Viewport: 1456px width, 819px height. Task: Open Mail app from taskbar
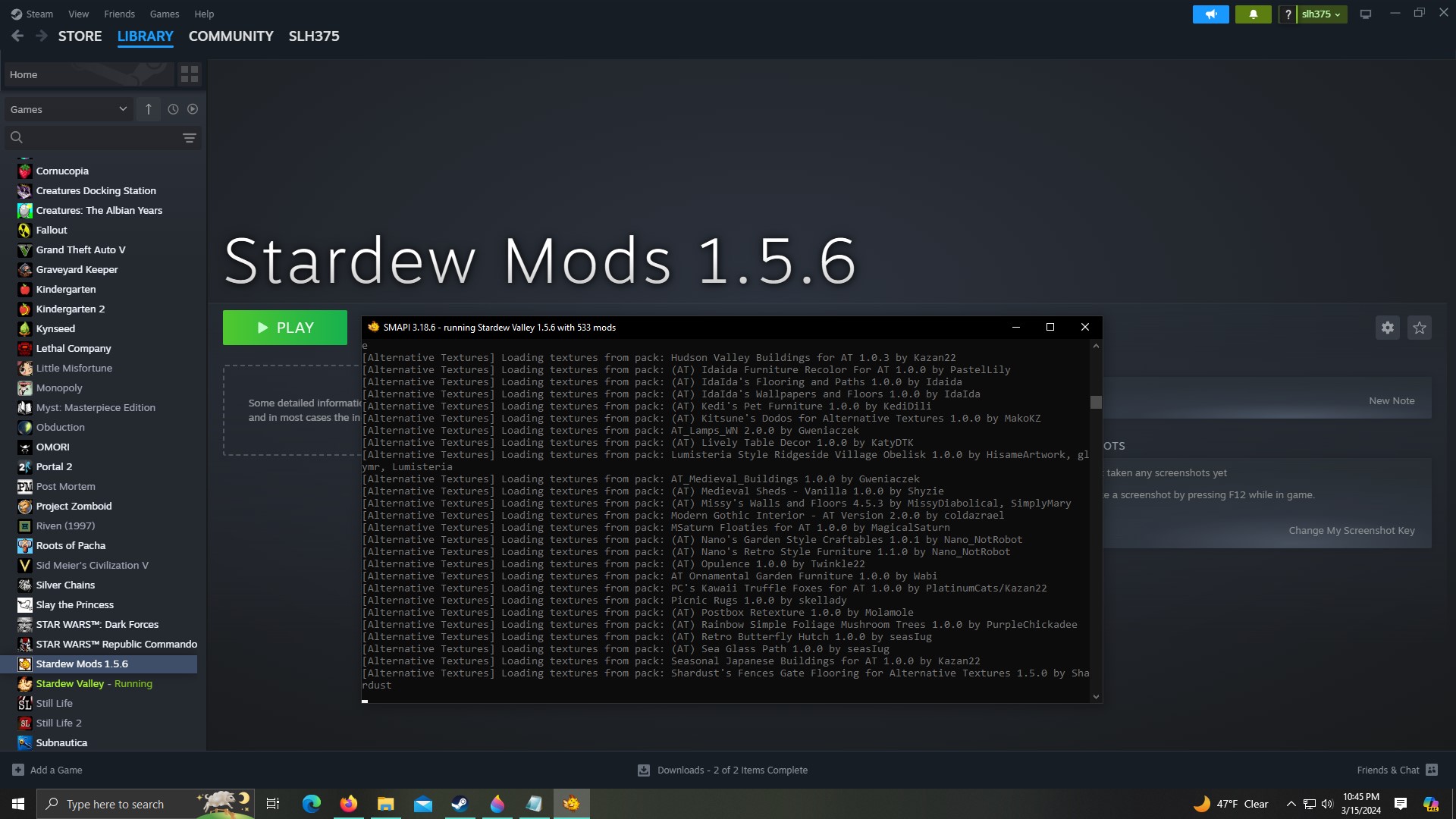(423, 804)
